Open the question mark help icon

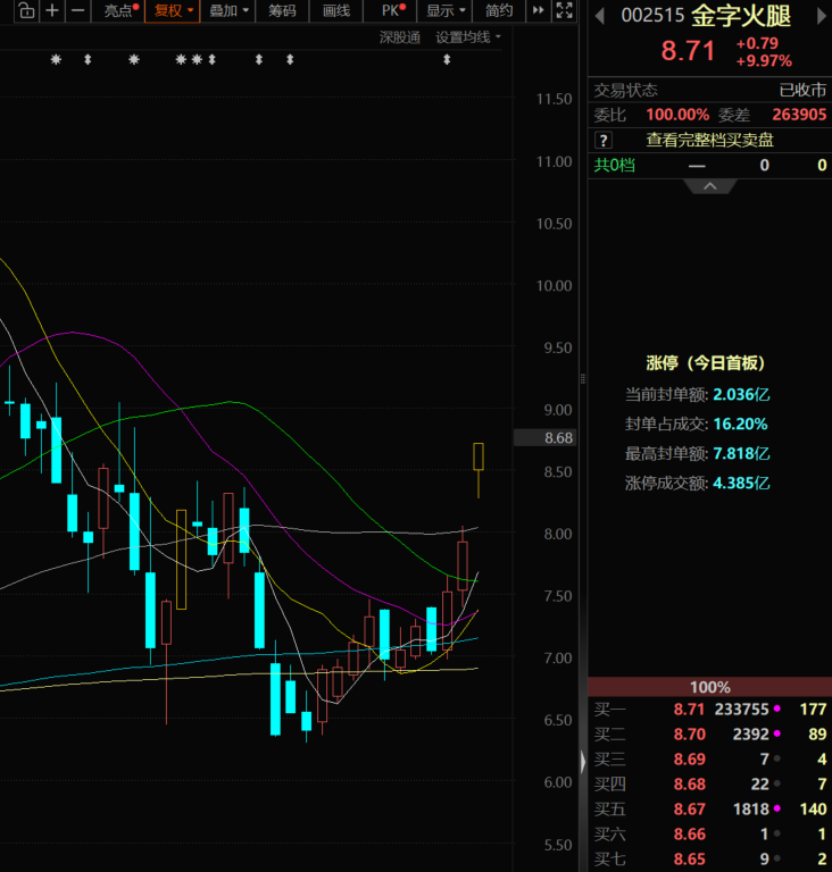point(603,140)
